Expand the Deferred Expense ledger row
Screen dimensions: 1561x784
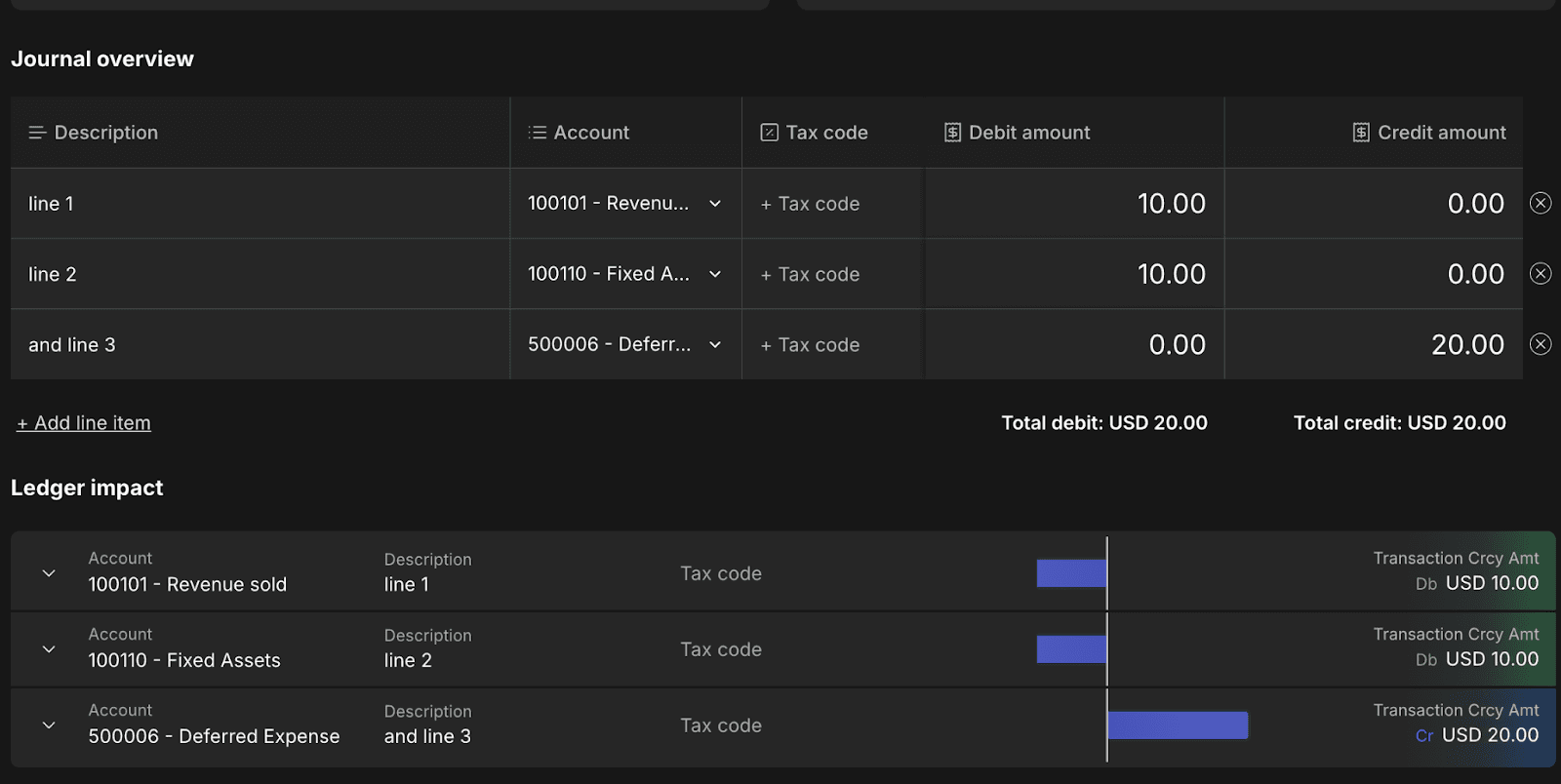coord(49,725)
